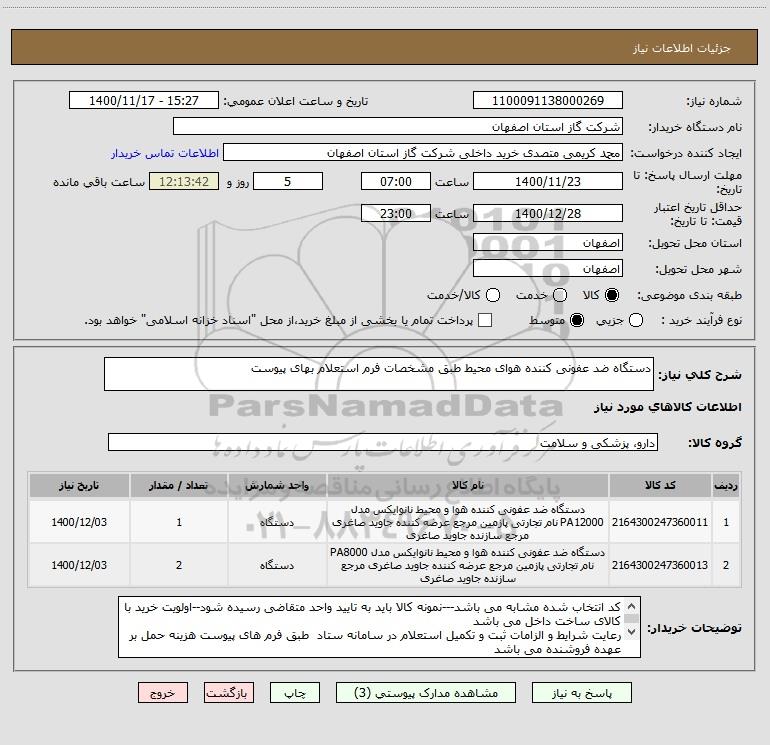Click the price validity date 1400/12/28 field
This screenshot has height=745, width=770.
548,213
